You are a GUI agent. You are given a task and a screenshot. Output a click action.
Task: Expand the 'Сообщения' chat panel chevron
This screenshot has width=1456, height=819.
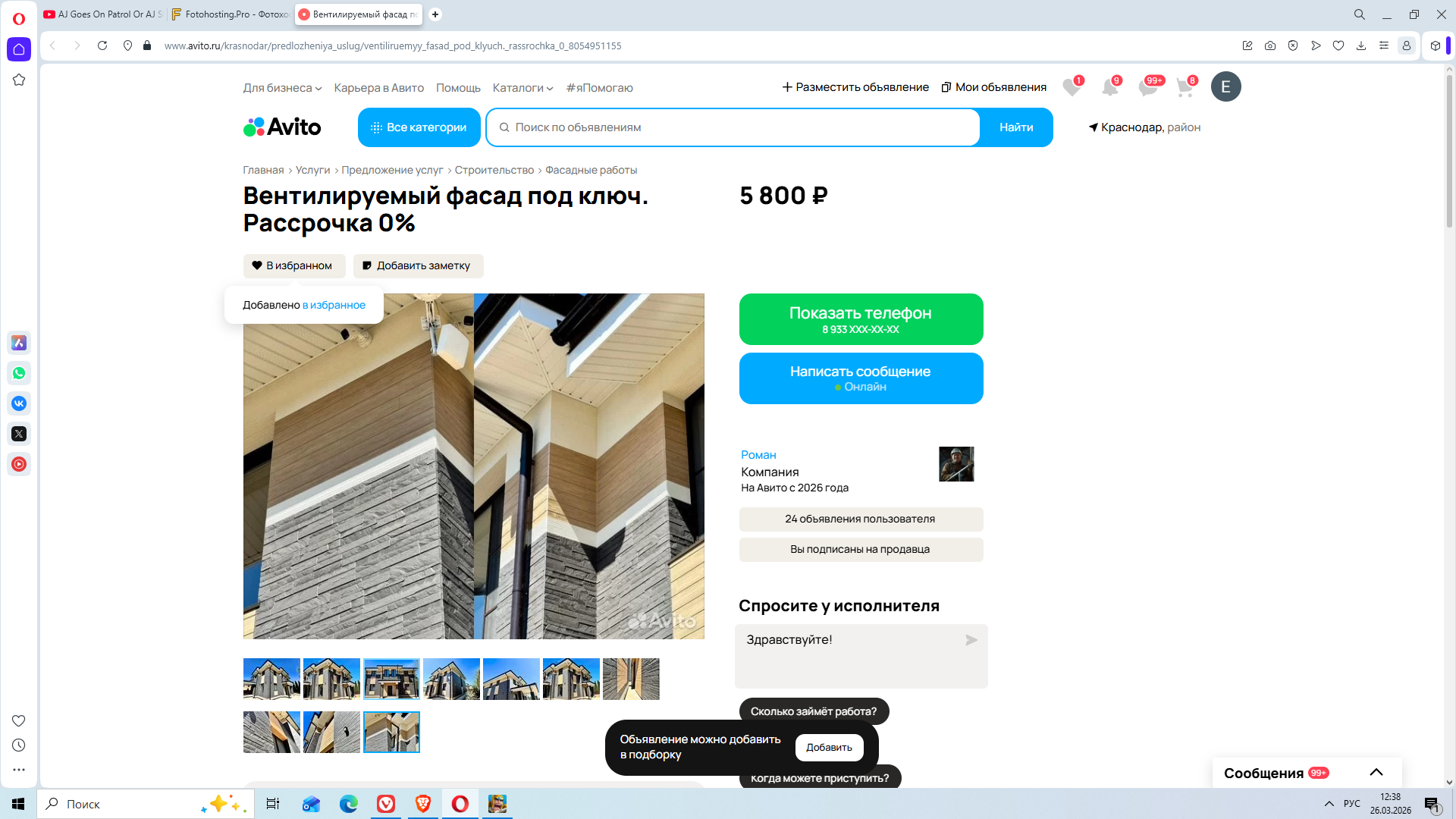1376,772
